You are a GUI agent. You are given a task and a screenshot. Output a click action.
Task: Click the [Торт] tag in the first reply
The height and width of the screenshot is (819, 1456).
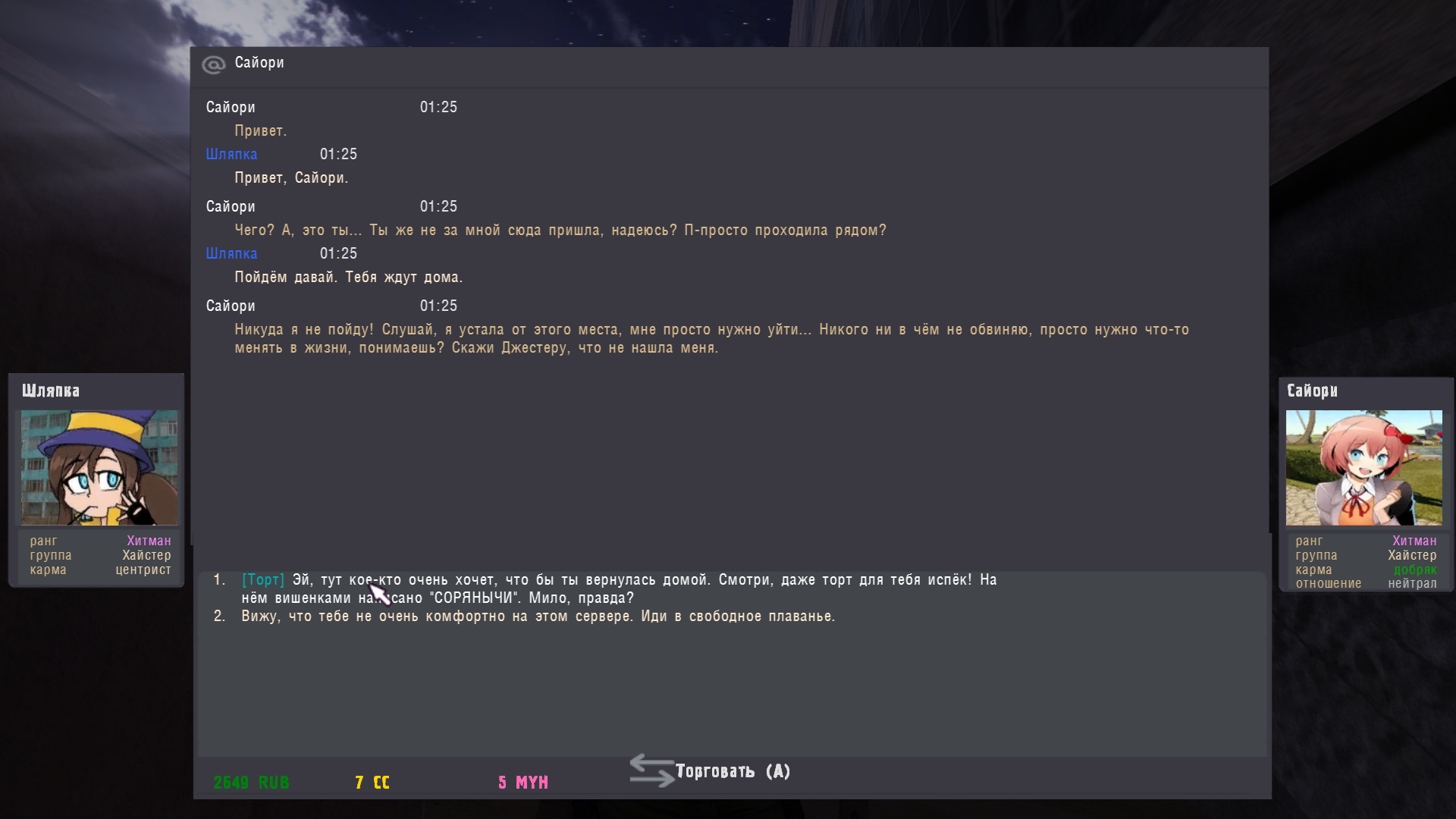(262, 580)
